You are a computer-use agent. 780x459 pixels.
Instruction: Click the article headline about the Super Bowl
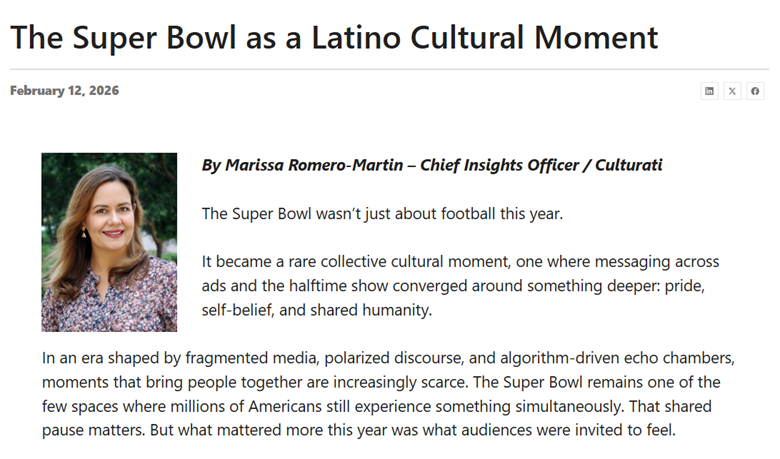334,37
